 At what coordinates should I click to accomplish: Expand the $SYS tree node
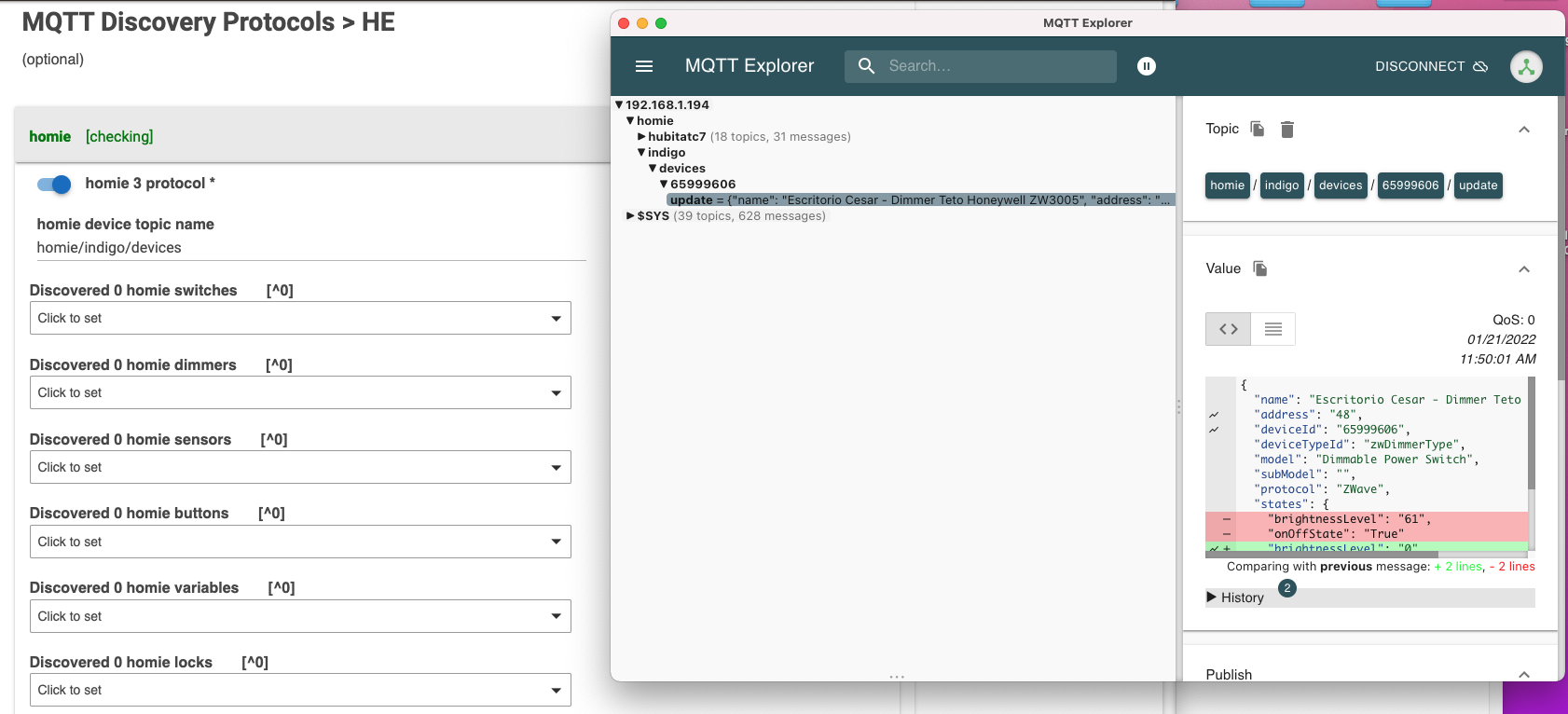[630, 216]
